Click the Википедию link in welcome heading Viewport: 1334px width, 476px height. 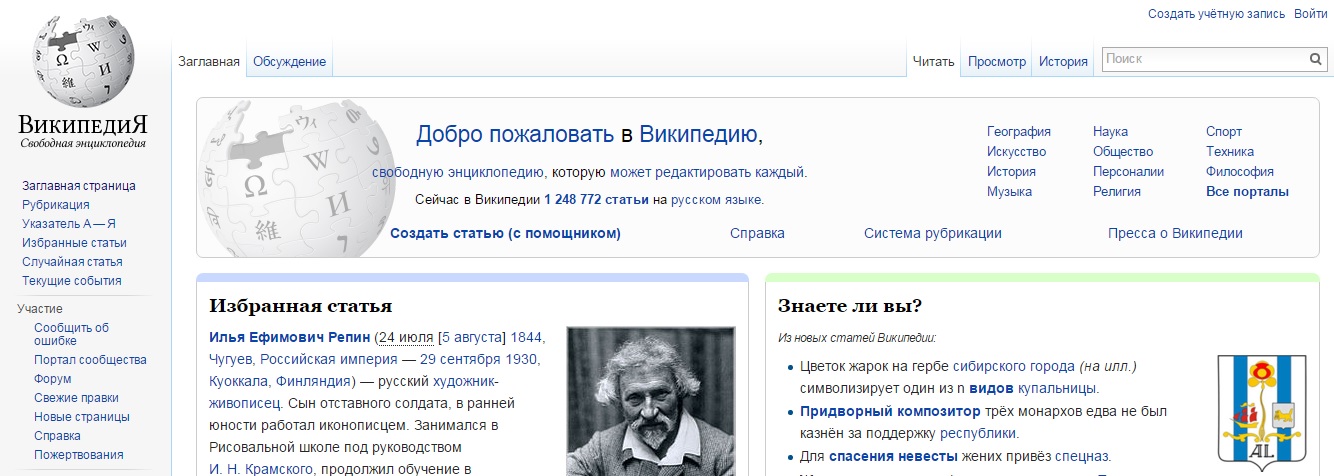coord(698,135)
